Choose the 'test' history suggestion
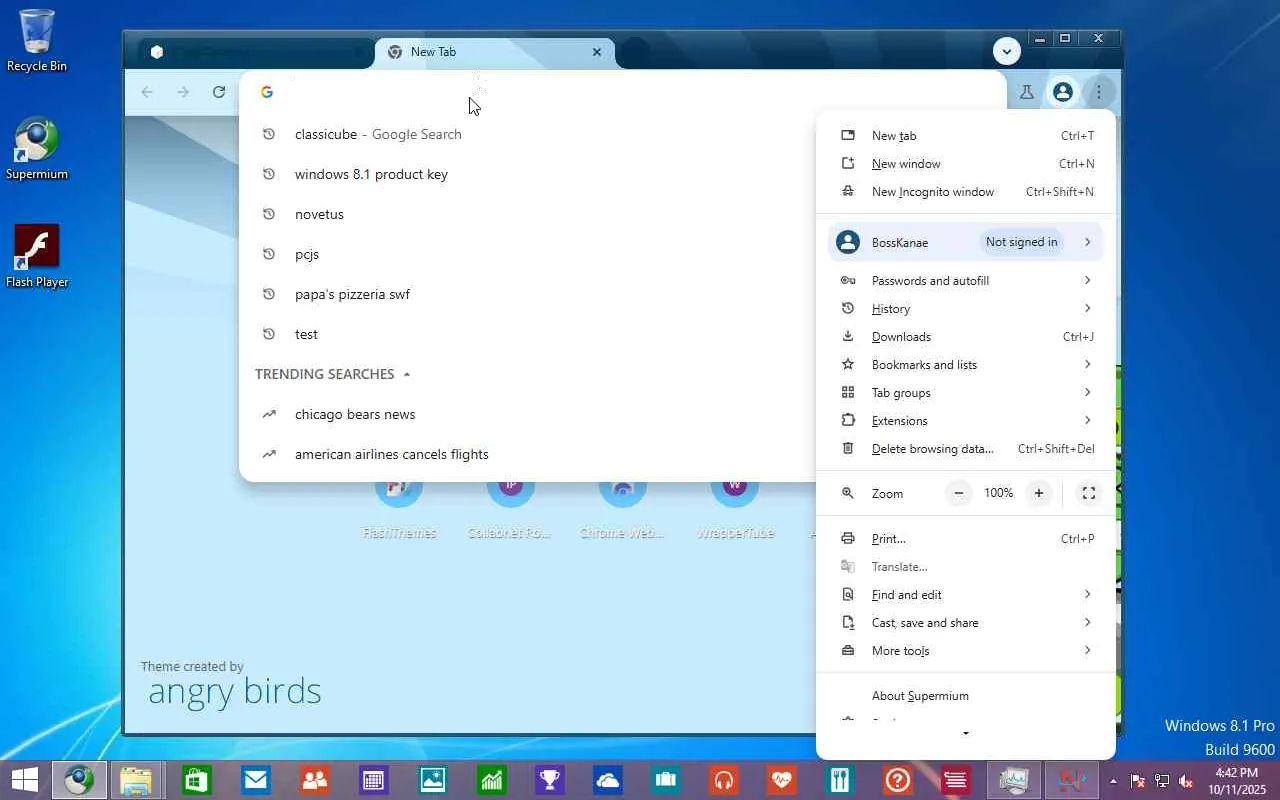The image size is (1280, 800). click(525, 334)
